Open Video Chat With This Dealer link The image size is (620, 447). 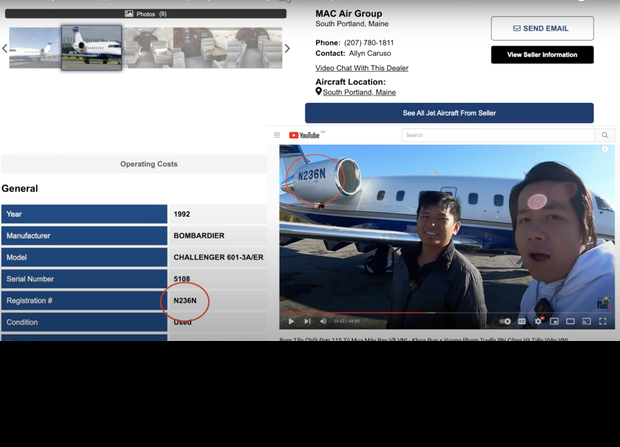coord(361,68)
